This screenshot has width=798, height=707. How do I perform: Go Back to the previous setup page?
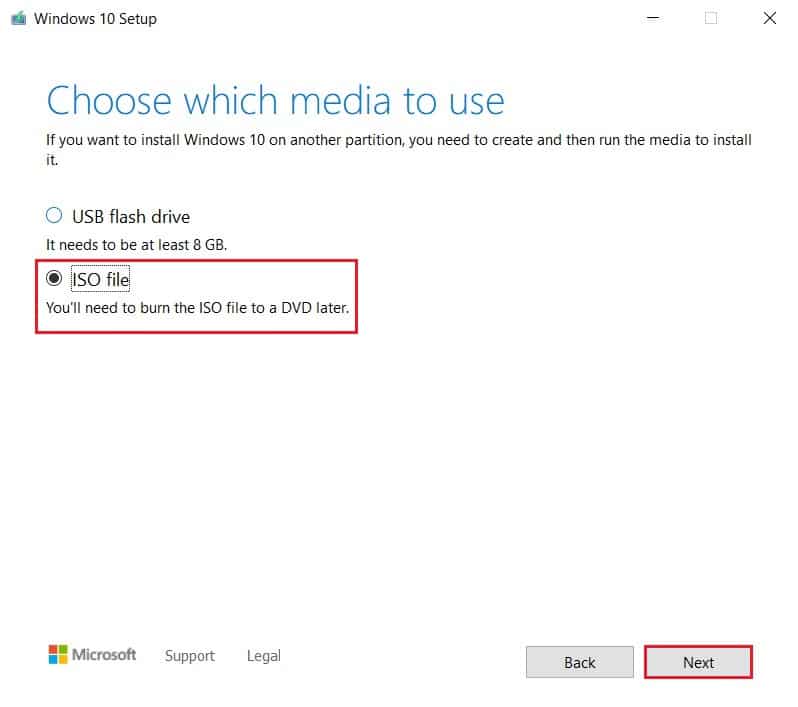[579, 662]
